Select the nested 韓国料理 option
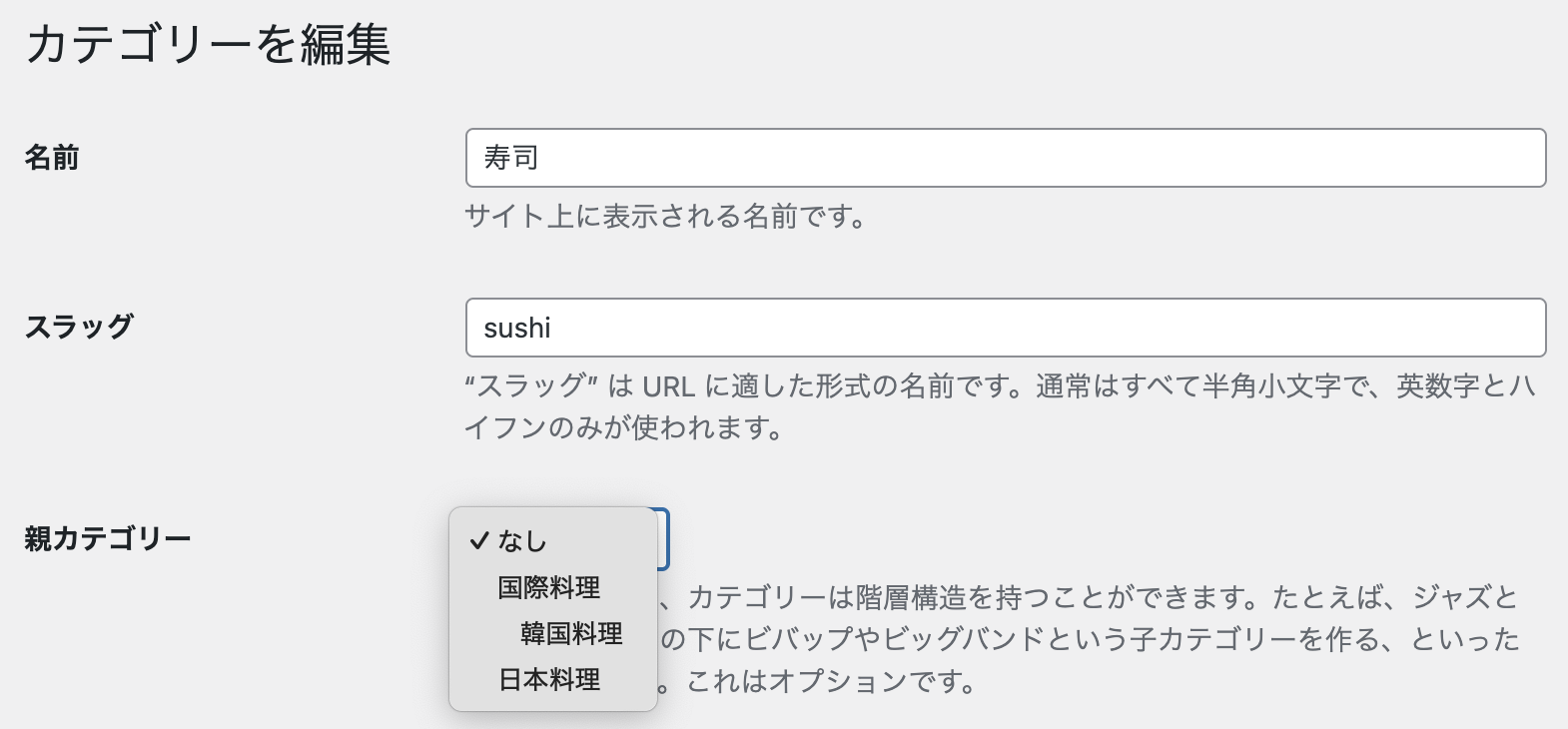 [x=570, y=632]
